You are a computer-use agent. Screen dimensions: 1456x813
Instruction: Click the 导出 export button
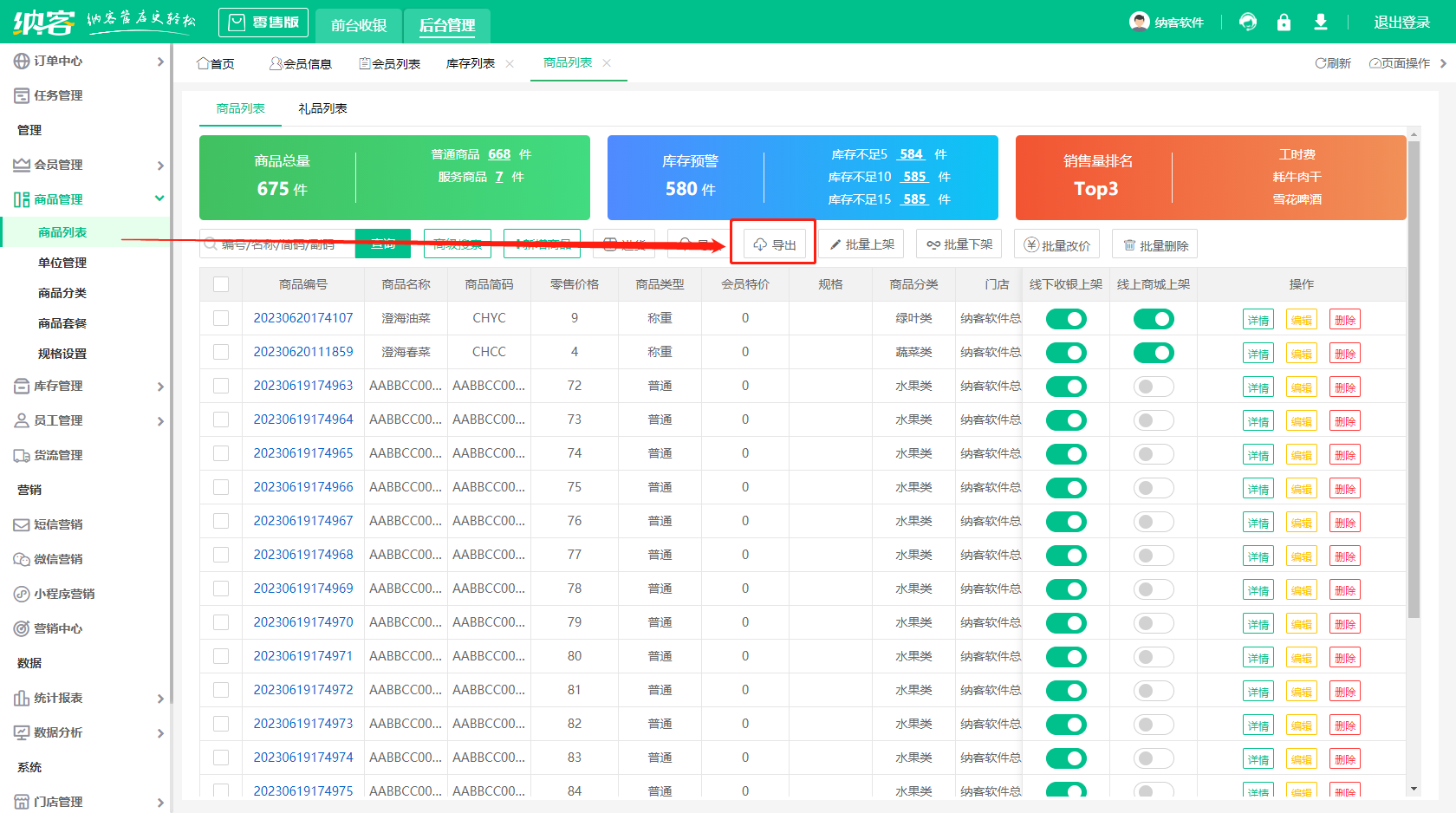pyautogui.click(x=774, y=245)
